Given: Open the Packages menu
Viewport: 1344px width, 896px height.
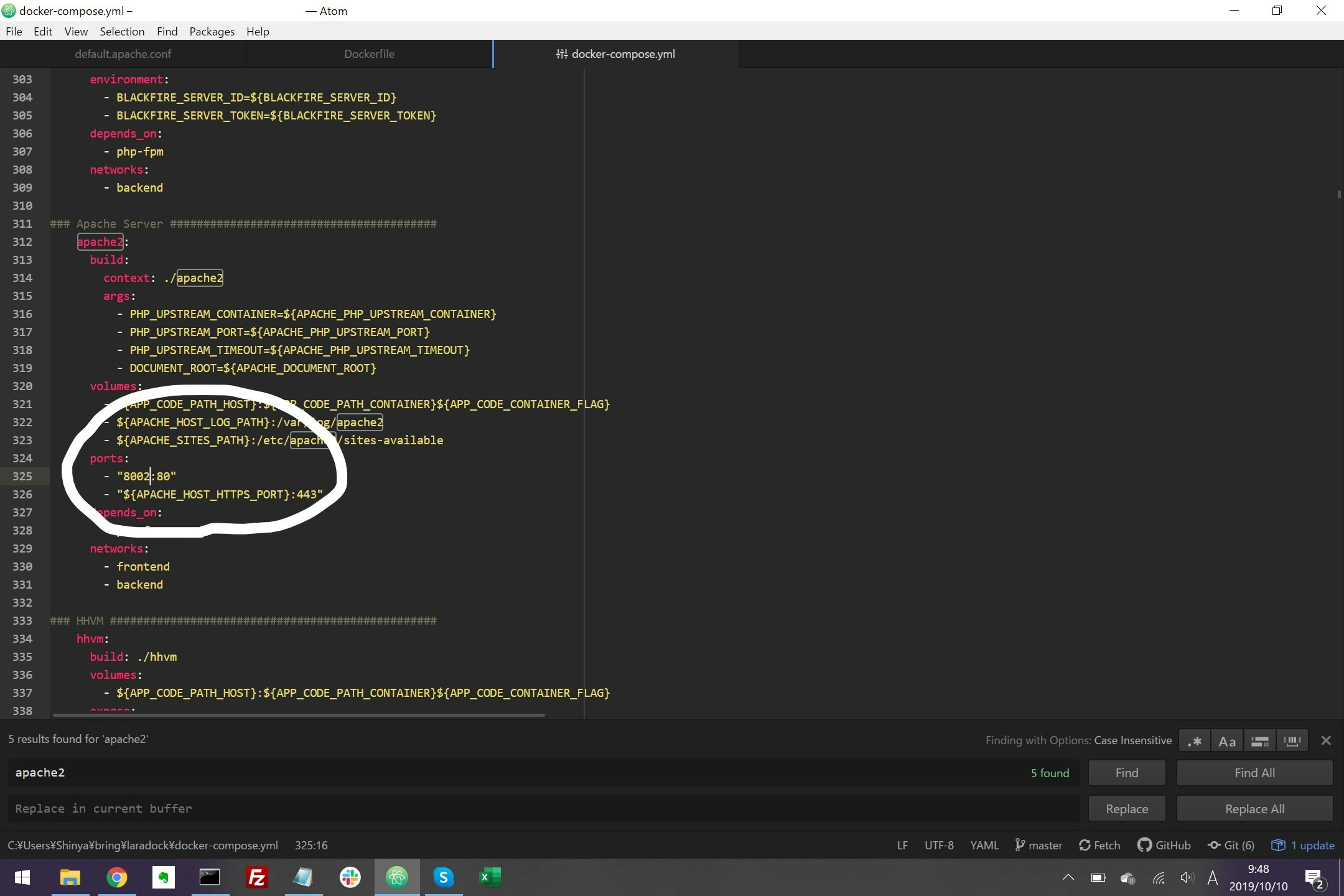Looking at the screenshot, I should (x=212, y=31).
